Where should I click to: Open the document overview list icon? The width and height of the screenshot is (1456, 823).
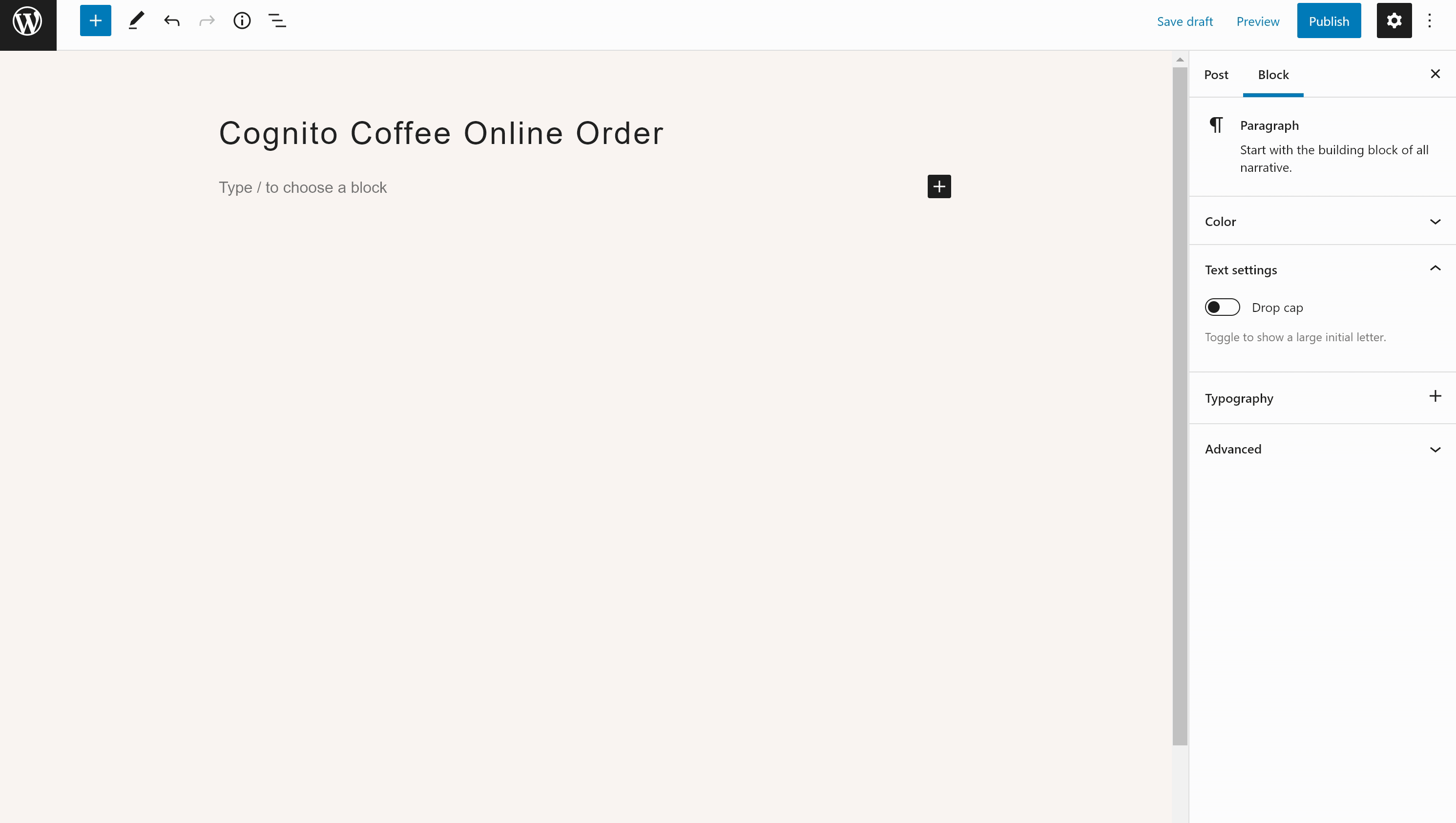pyautogui.click(x=278, y=22)
